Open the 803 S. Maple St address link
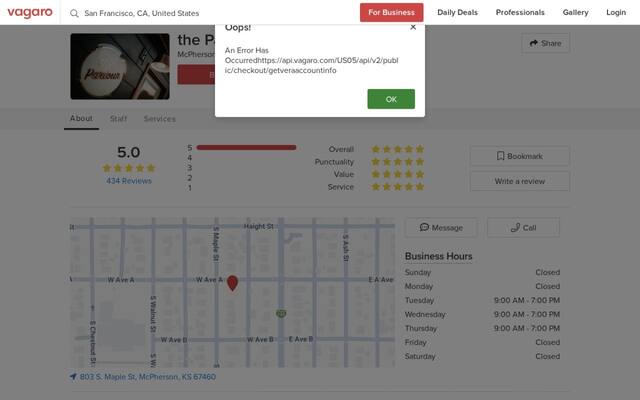 click(x=148, y=376)
